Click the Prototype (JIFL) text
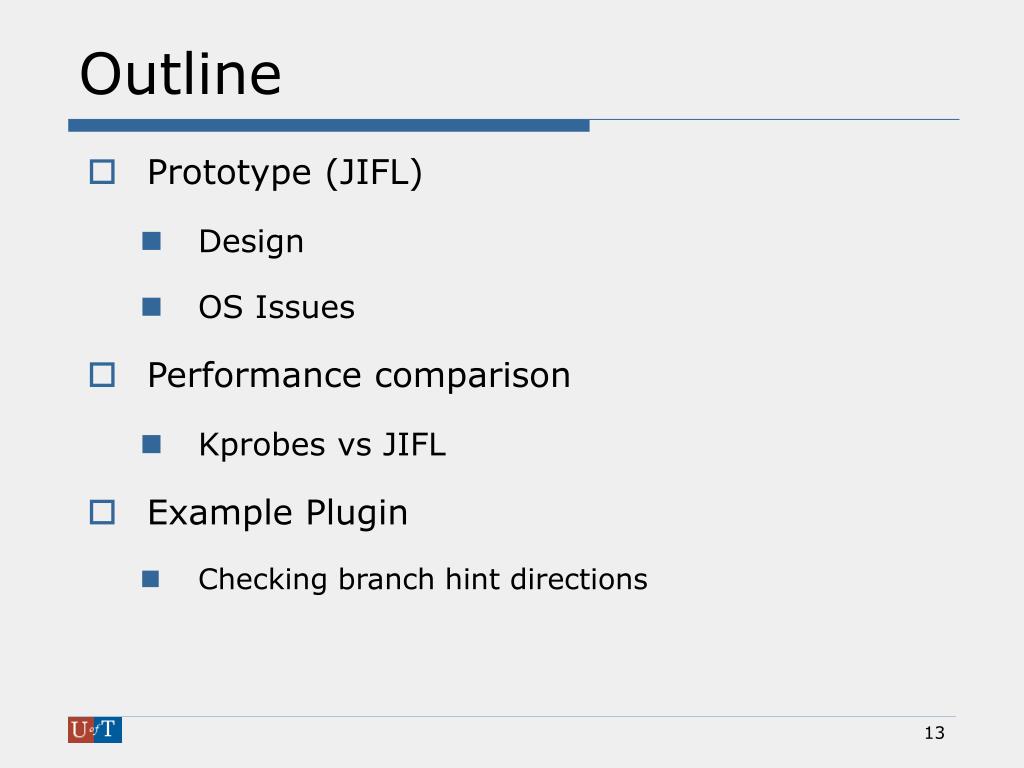The height and width of the screenshot is (768, 1024). 285,174
